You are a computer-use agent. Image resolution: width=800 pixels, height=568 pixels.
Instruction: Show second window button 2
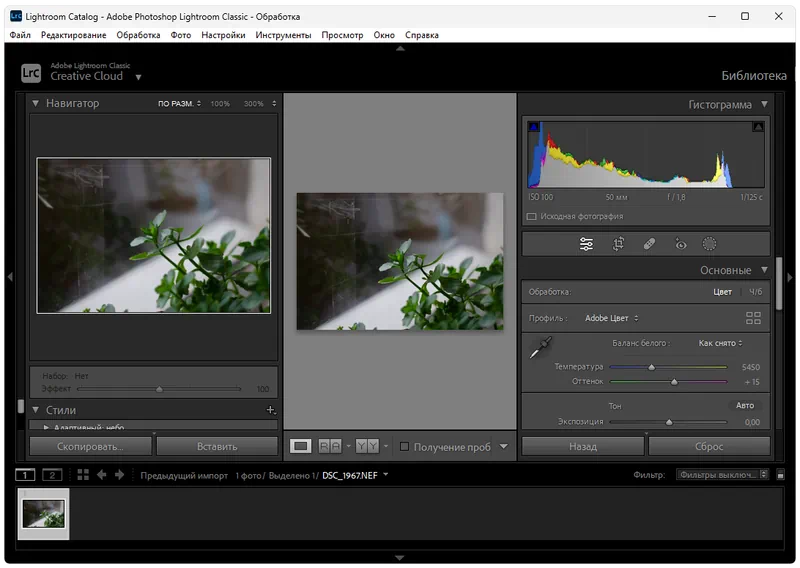pos(52,475)
